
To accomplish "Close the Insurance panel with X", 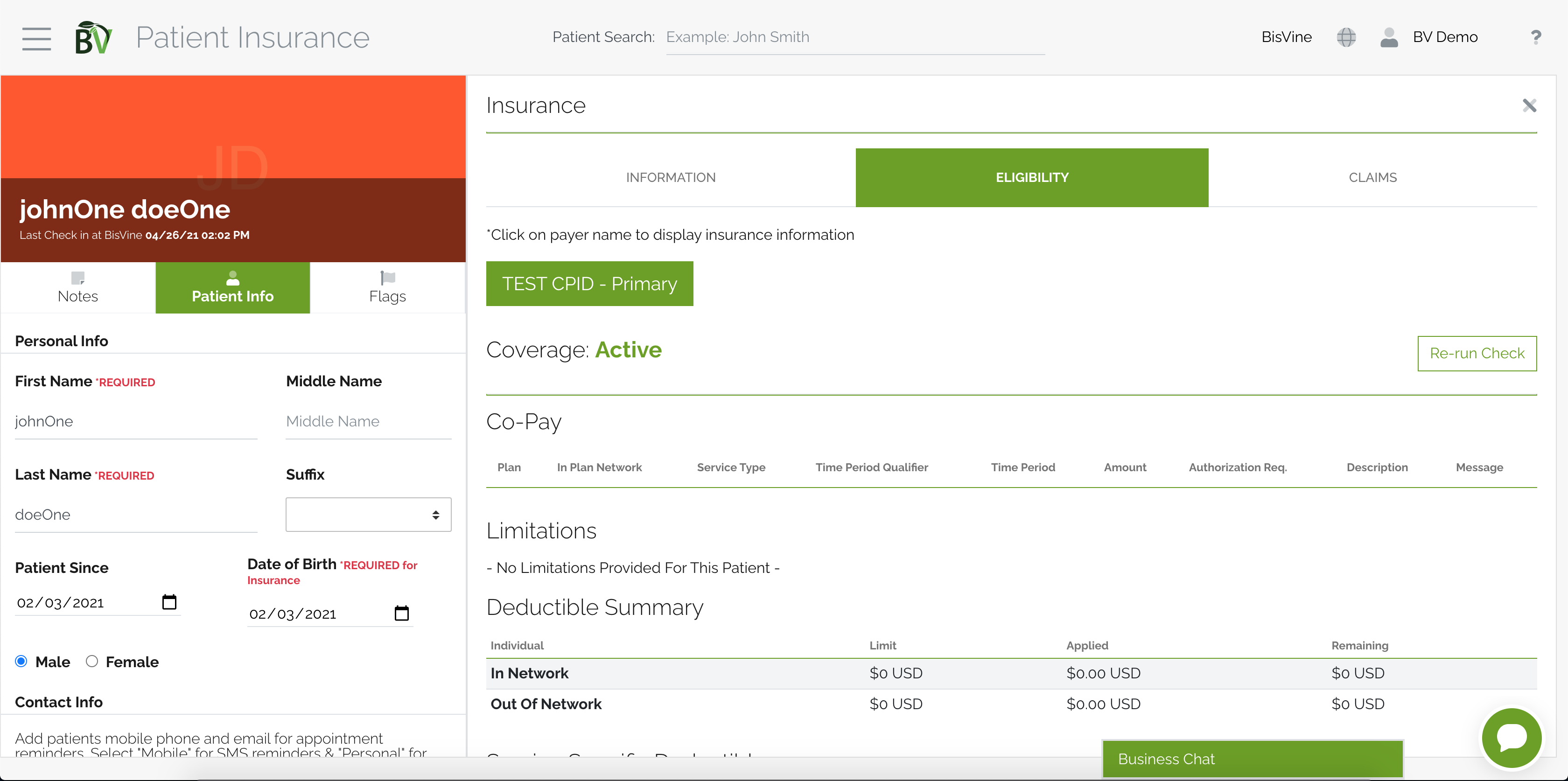I will 1529,105.
